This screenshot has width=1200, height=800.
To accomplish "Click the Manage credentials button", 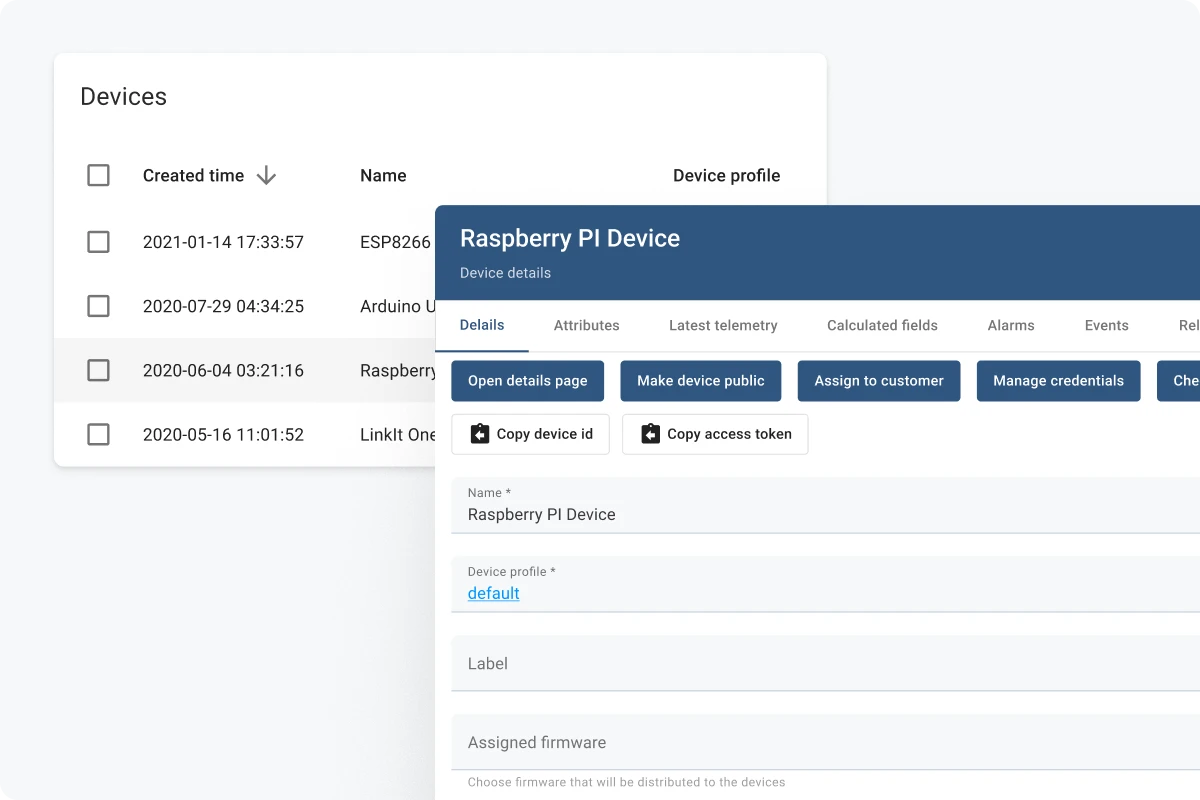I will tap(1058, 381).
